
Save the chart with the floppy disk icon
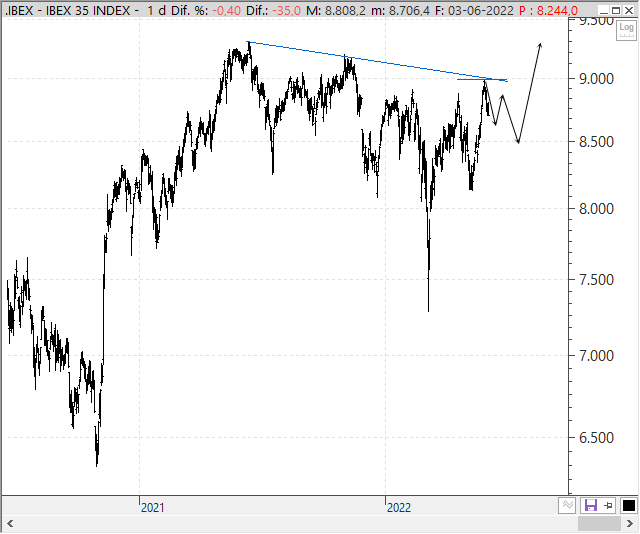click(x=591, y=505)
